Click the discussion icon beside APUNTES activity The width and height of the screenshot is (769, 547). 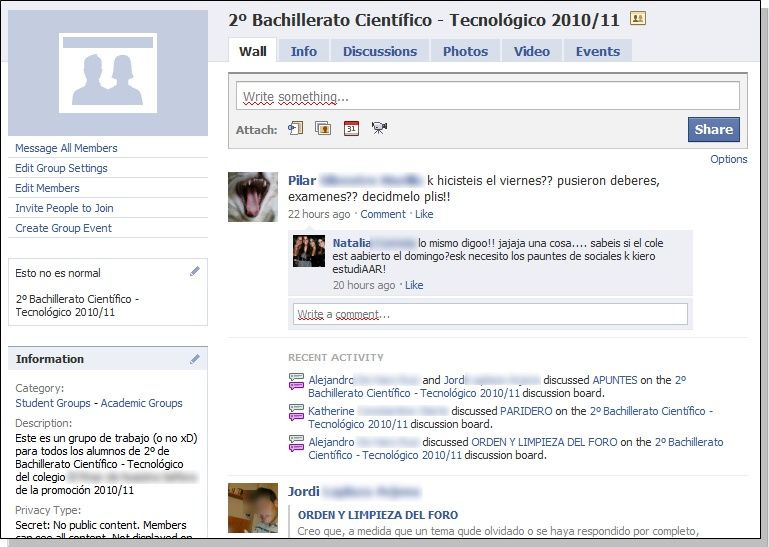[295, 381]
